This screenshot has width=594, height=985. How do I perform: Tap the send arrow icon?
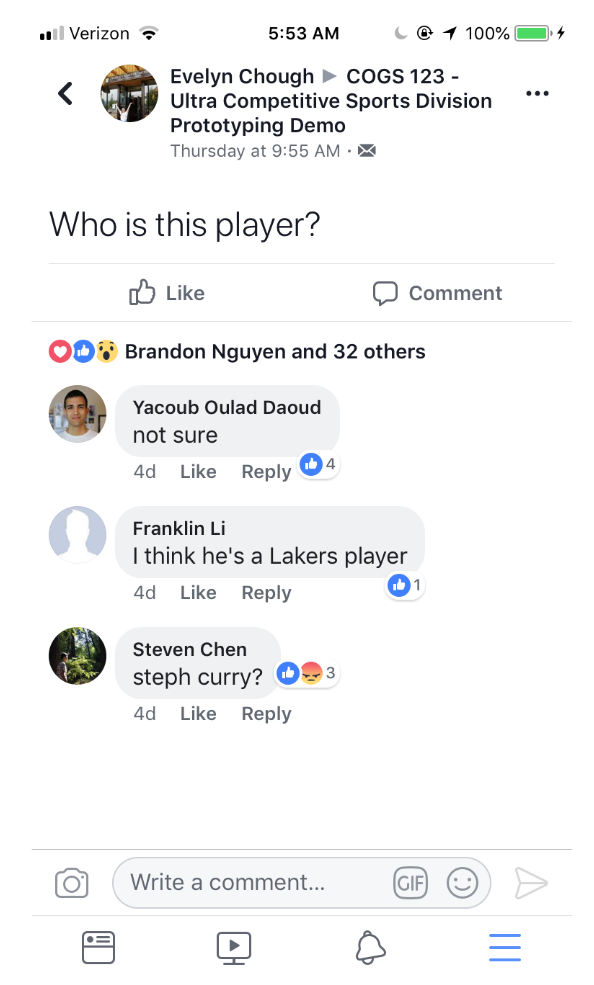click(531, 883)
